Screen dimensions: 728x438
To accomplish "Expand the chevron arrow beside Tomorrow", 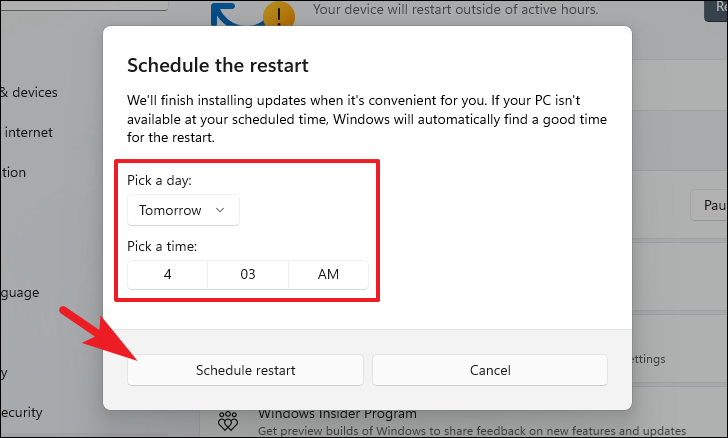I will [x=220, y=210].
